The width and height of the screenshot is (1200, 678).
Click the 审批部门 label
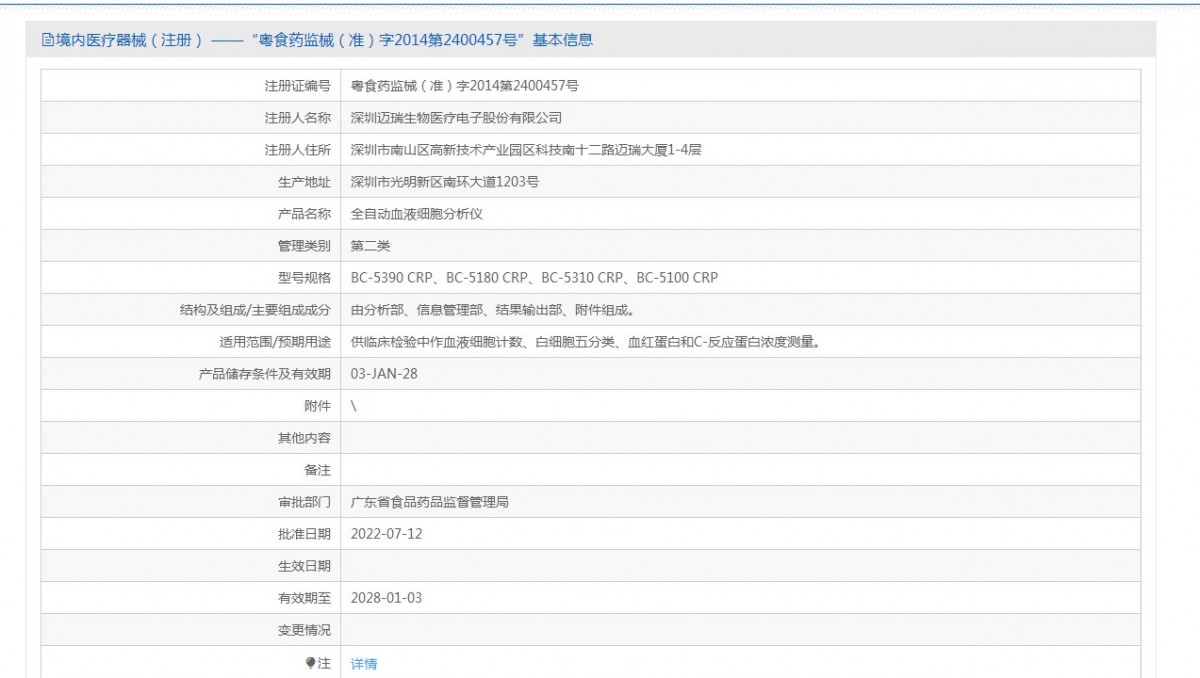click(x=304, y=502)
